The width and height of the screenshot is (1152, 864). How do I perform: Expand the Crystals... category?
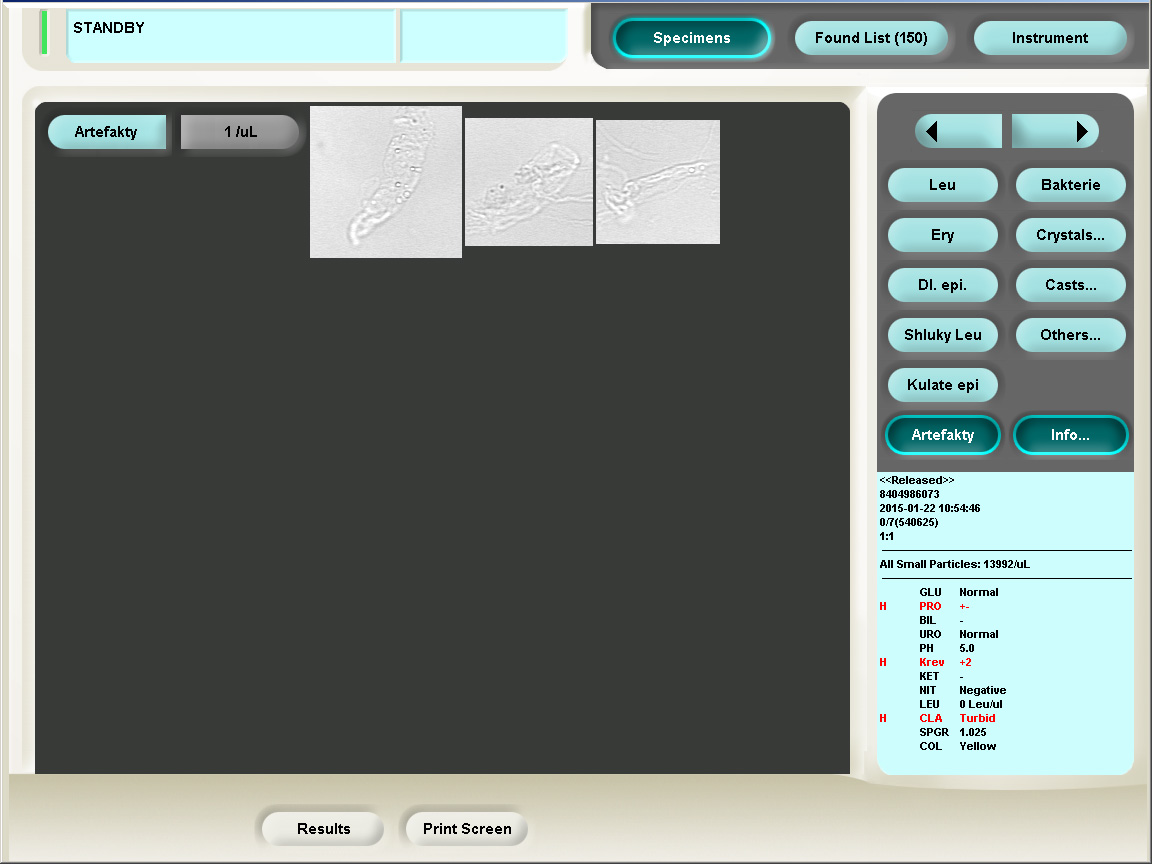point(1070,235)
